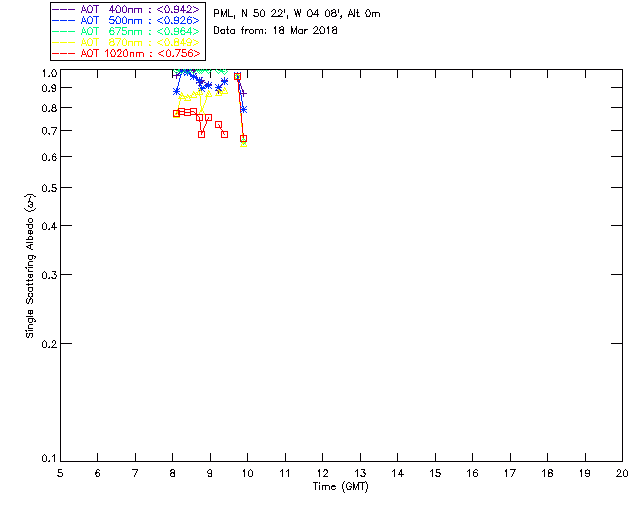
Task: Click the y-axis tick label 0.3
Action: click(x=49, y=275)
